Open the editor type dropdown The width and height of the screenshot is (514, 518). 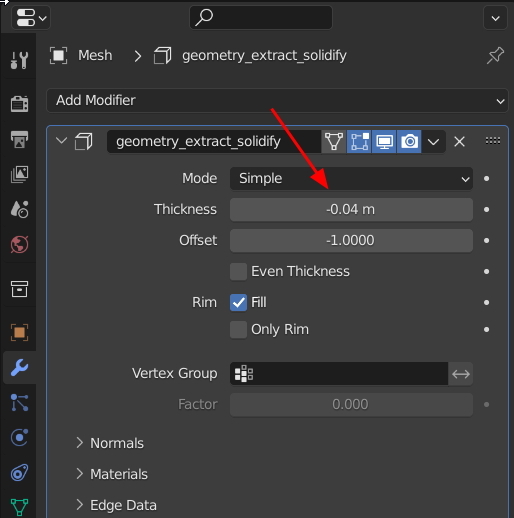click(x=31, y=18)
